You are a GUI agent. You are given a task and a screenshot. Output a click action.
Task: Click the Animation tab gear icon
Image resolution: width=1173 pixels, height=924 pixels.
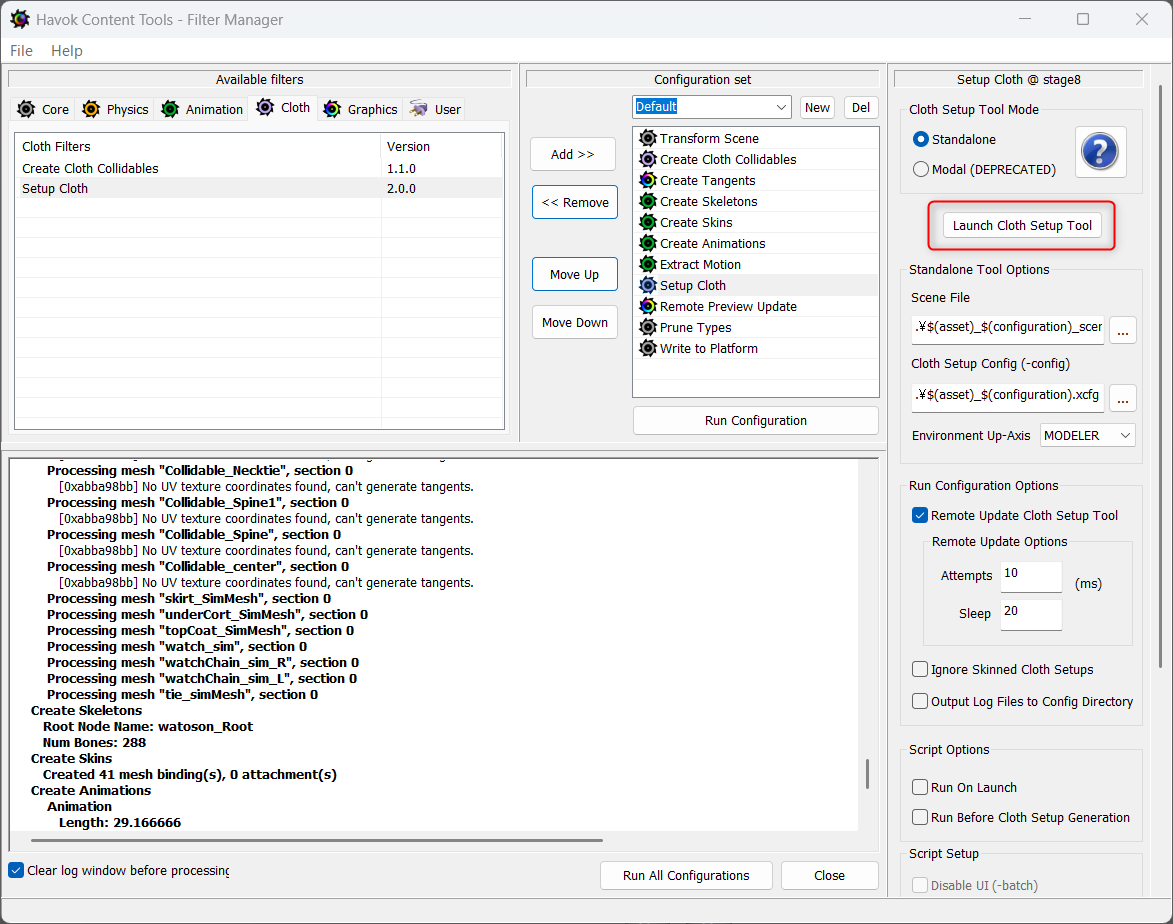pyautogui.click(x=171, y=109)
